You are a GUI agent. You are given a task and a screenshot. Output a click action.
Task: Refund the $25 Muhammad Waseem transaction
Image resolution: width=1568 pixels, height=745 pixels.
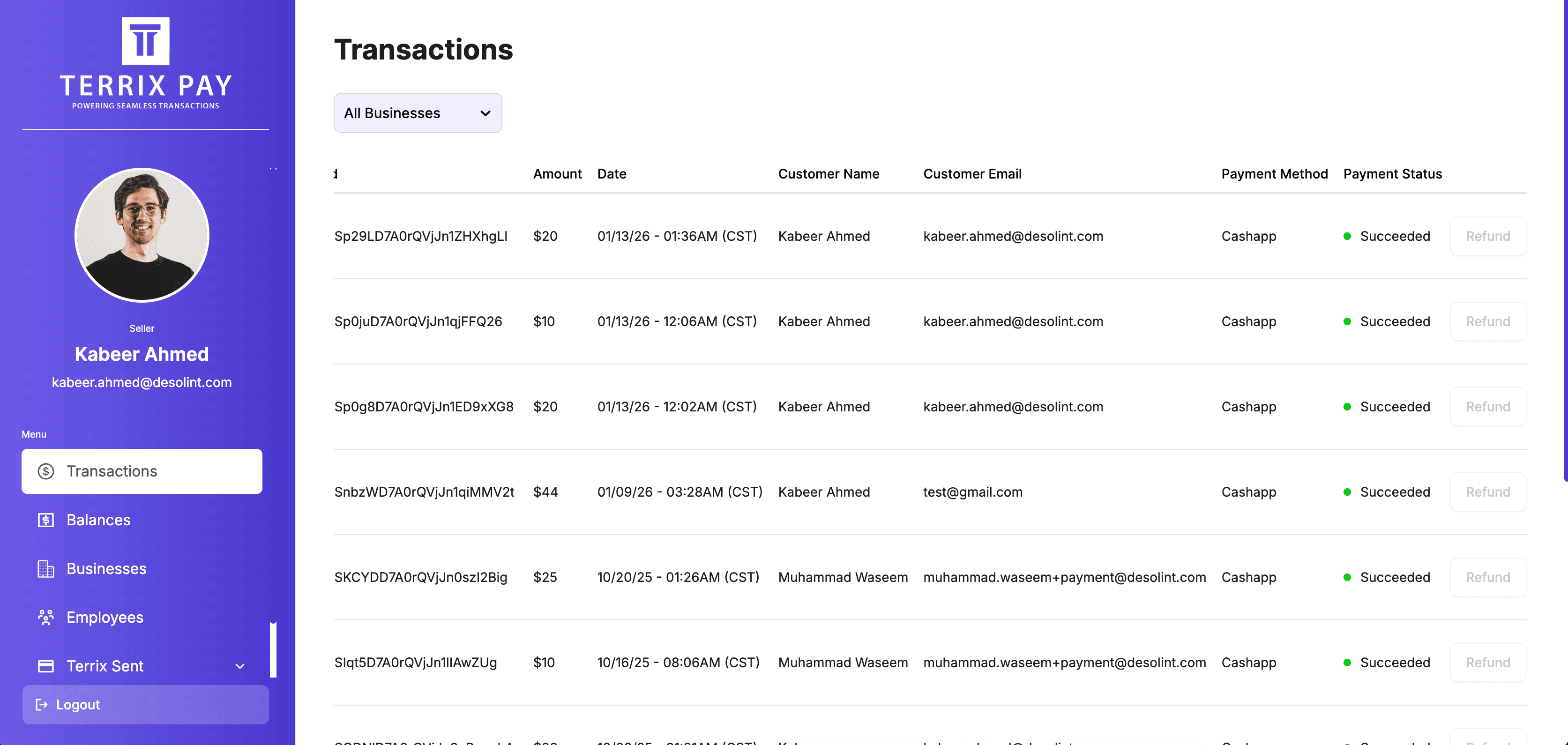click(1488, 577)
